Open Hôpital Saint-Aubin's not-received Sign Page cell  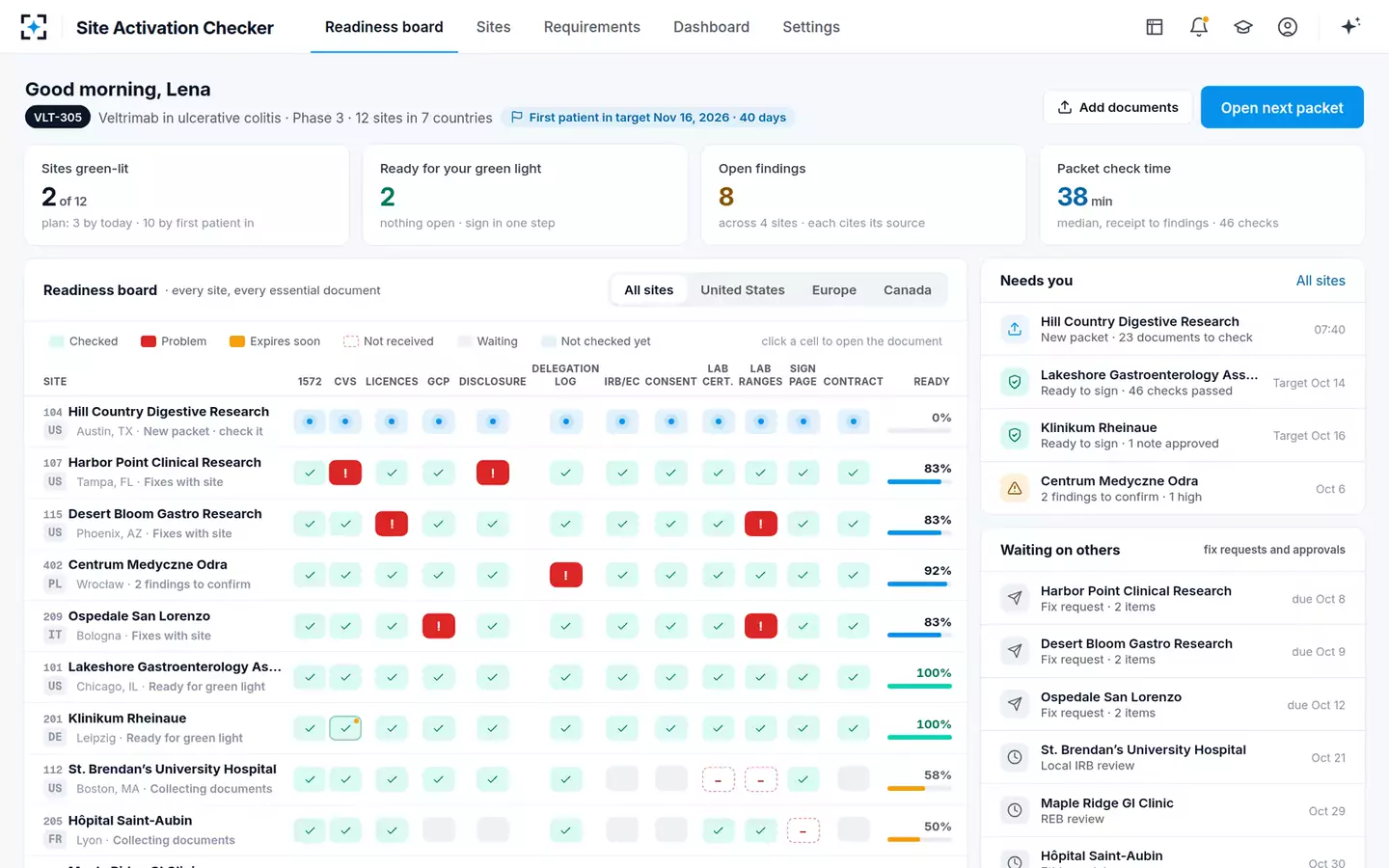pos(803,830)
